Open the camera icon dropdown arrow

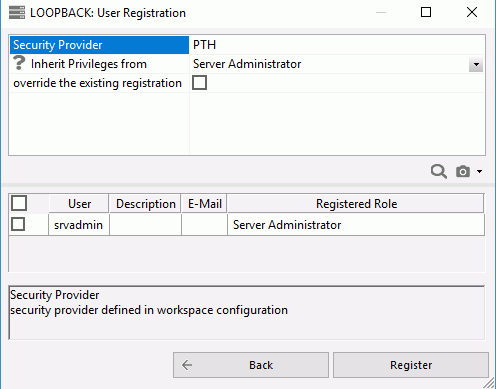tap(479, 172)
